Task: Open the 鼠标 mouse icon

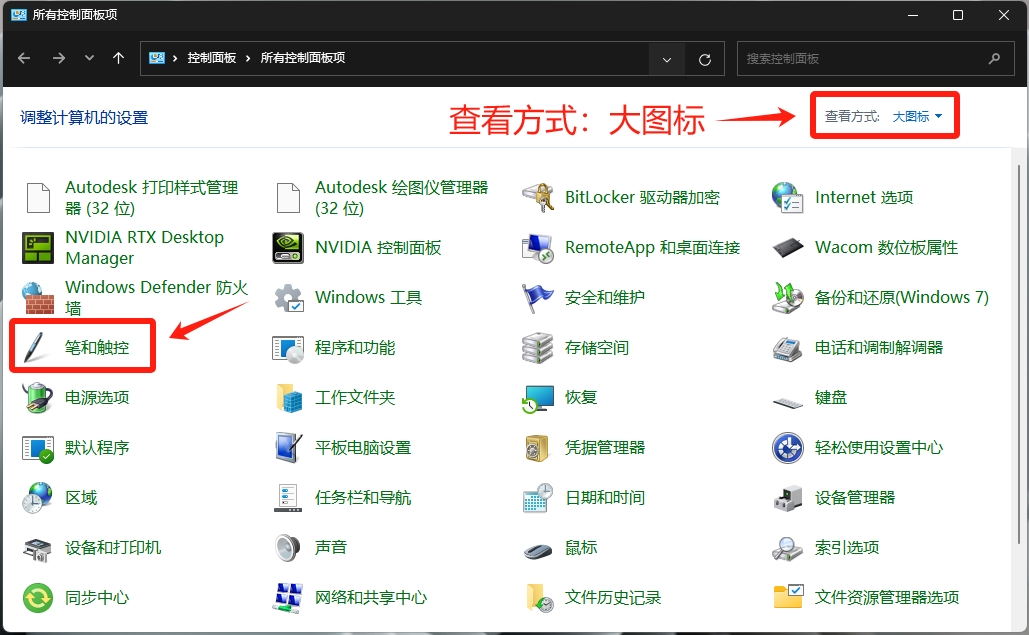Action: [539, 550]
